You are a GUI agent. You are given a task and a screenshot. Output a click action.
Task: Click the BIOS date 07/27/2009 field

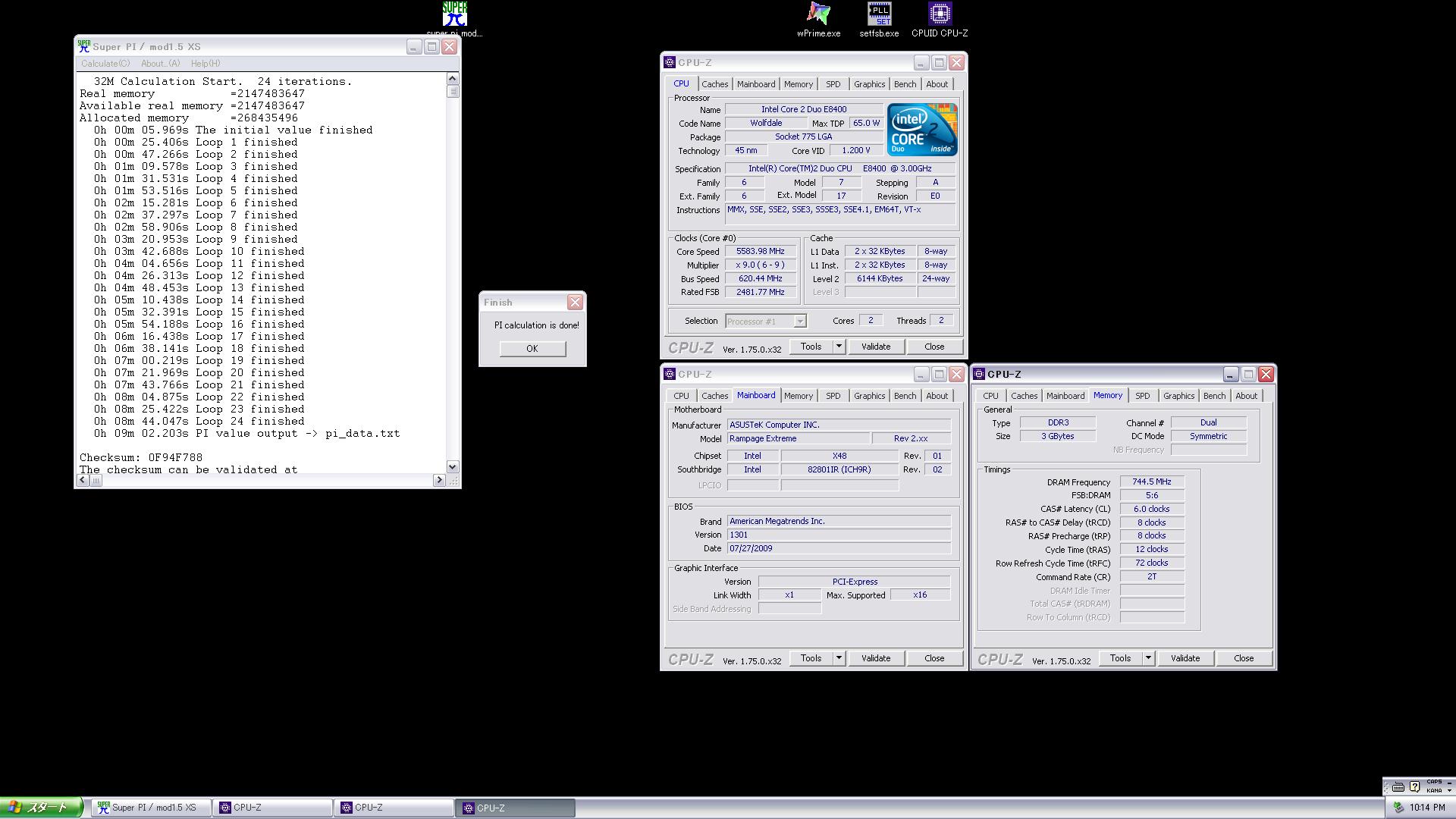839,549
